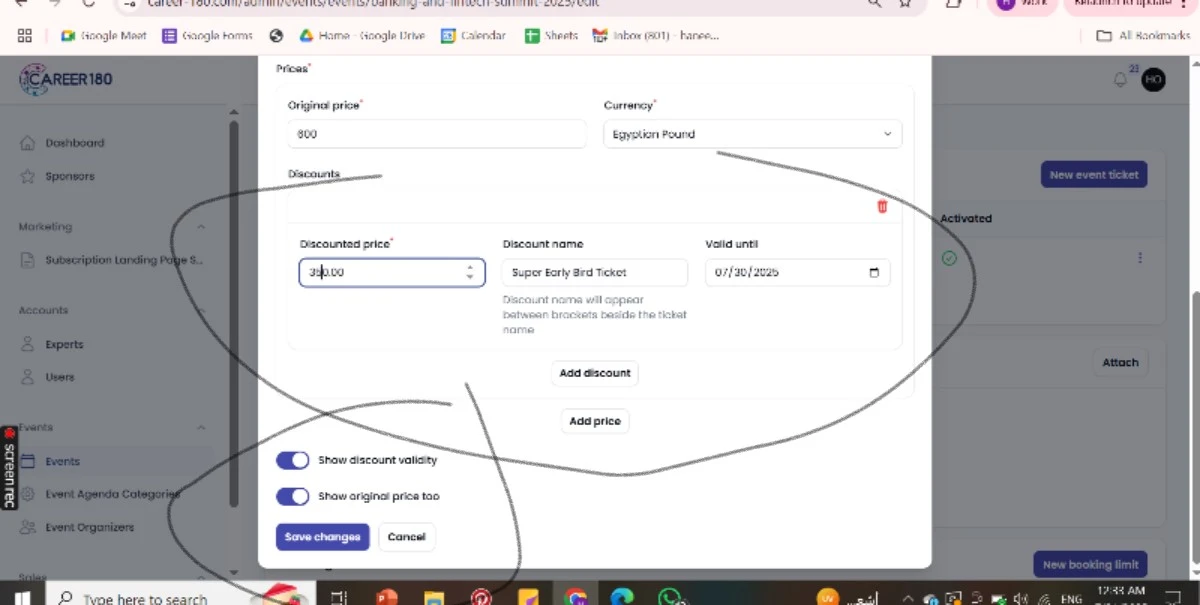Viewport: 1200px width, 605px height.
Task: Open the three-dot ticket options menu
Action: [x=1139, y=258]
